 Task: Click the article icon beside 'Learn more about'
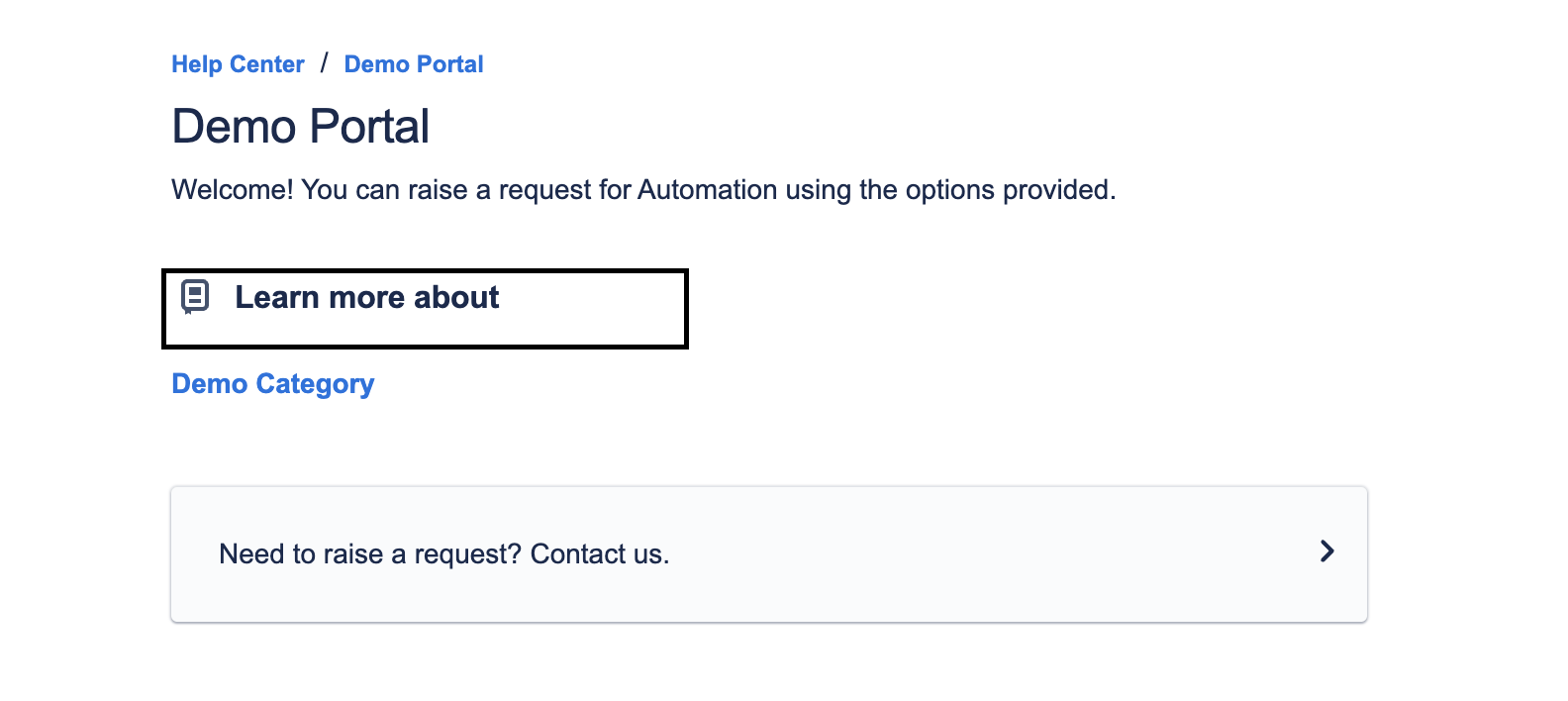(195, 296)
